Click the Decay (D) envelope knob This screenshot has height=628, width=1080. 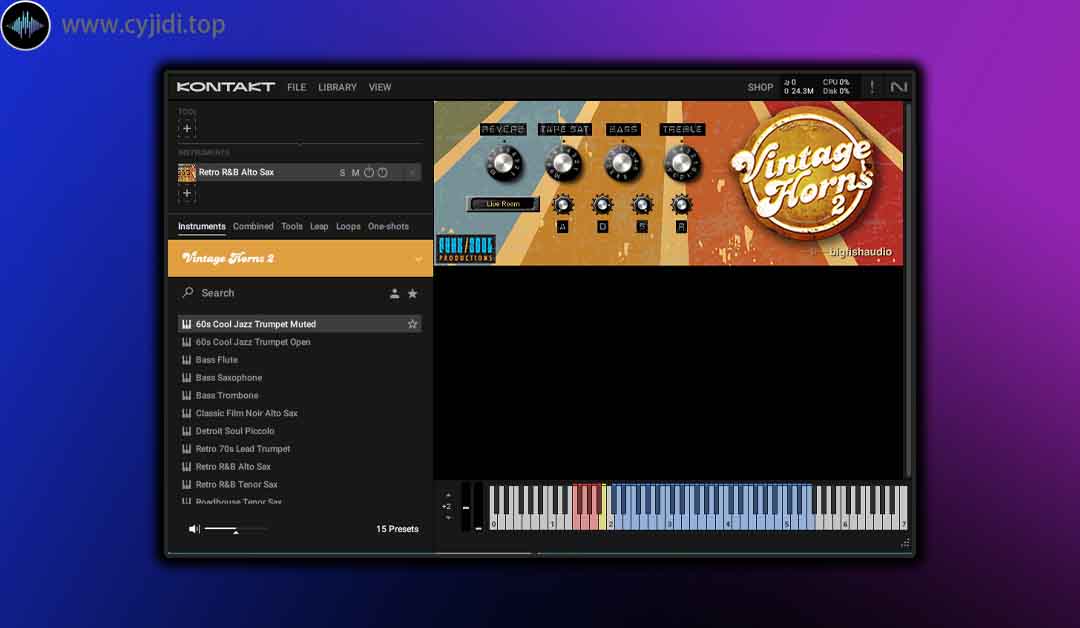point(602,205)
